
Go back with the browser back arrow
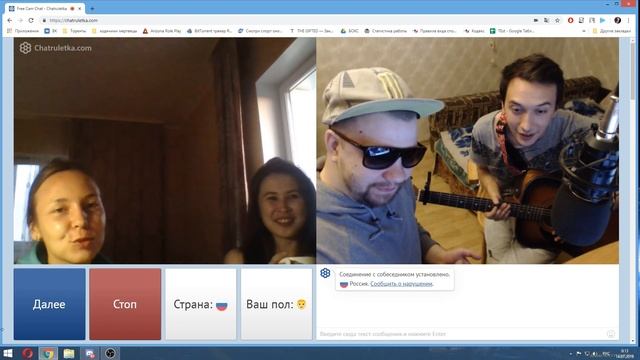pos(10,20)
